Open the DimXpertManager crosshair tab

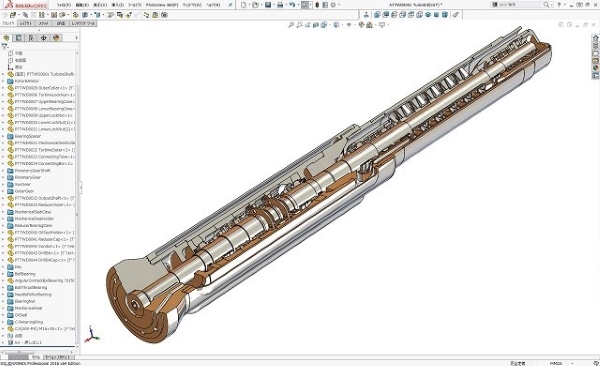[x=44, y=38]
